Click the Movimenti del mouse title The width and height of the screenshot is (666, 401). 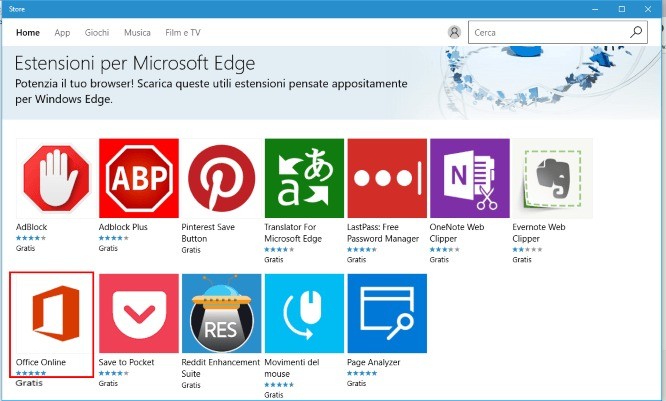click(x=292, y=368)
